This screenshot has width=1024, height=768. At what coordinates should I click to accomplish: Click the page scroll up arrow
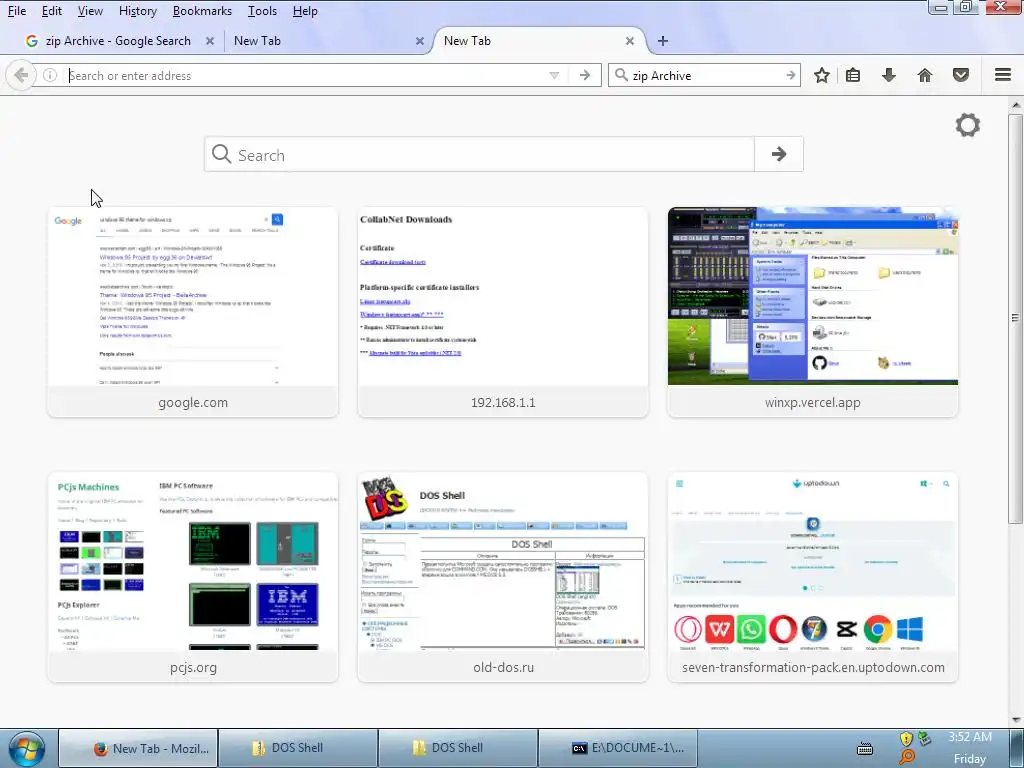1016,105
